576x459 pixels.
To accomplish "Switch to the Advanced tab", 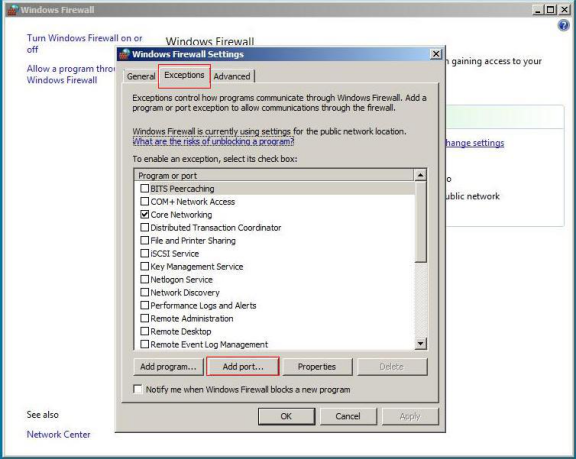I will (232, 76).
